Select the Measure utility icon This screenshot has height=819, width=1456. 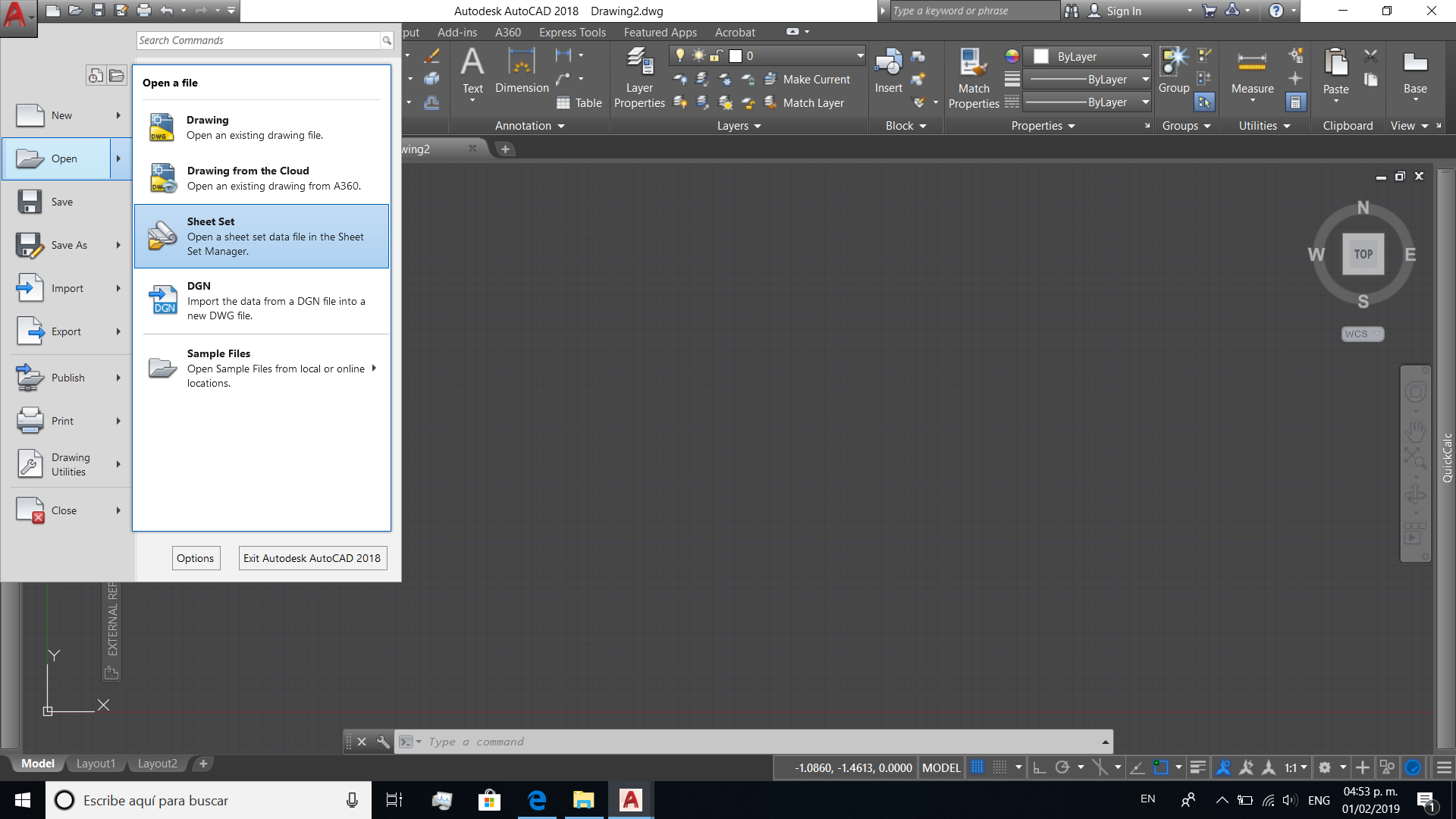[x=1252, y=62]
